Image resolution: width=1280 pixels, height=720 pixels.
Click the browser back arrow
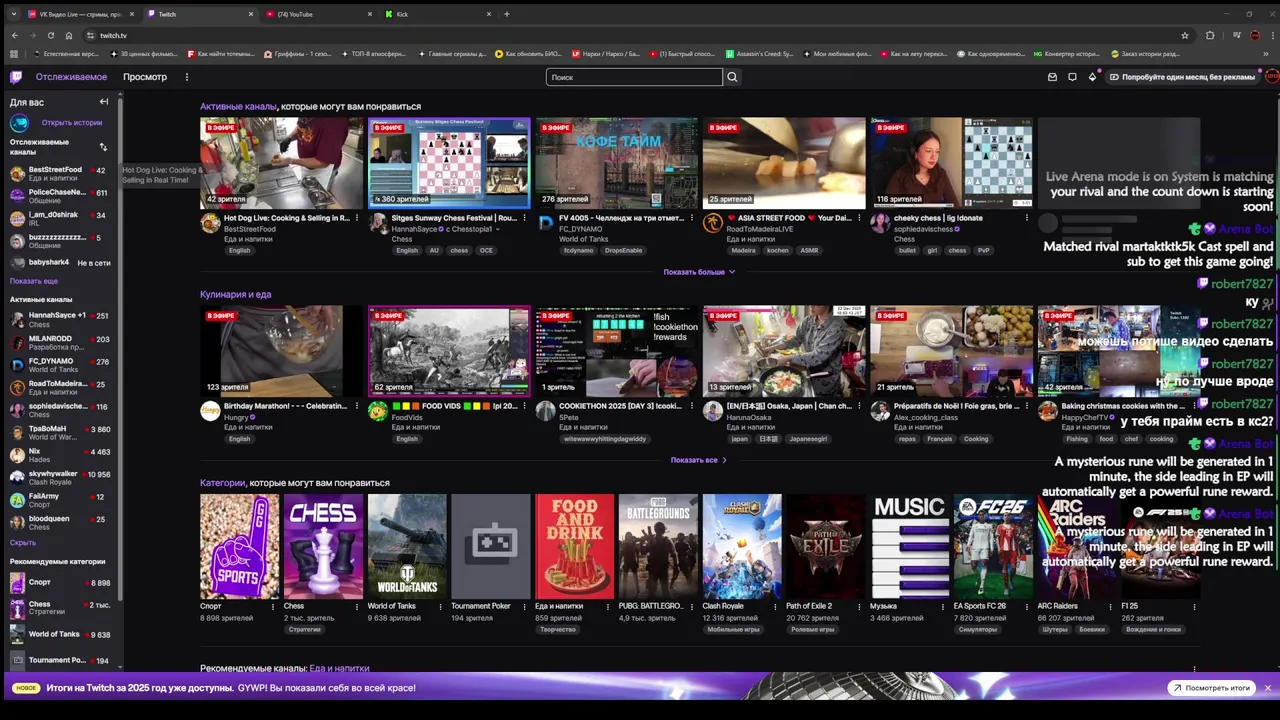14,35
